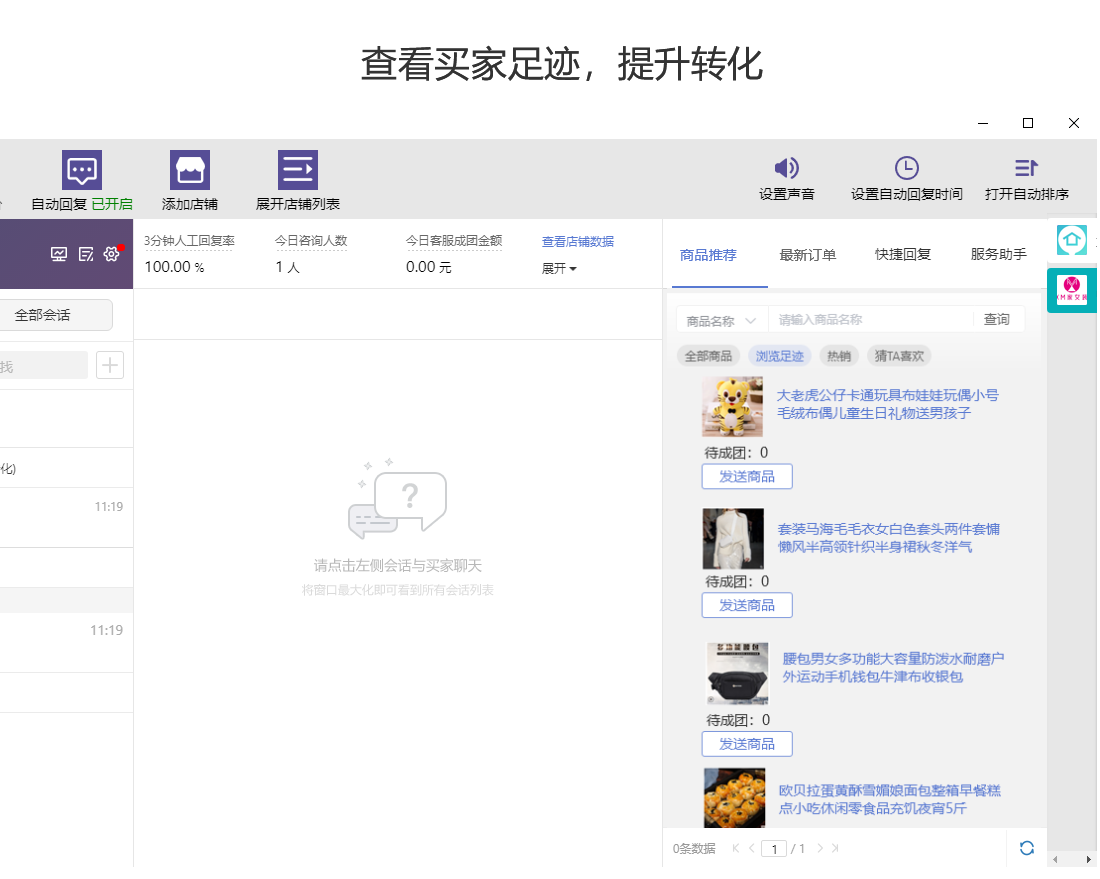Open settings gear with red dot
This screenshot has width=1100, height=879.
click(112, 254)
